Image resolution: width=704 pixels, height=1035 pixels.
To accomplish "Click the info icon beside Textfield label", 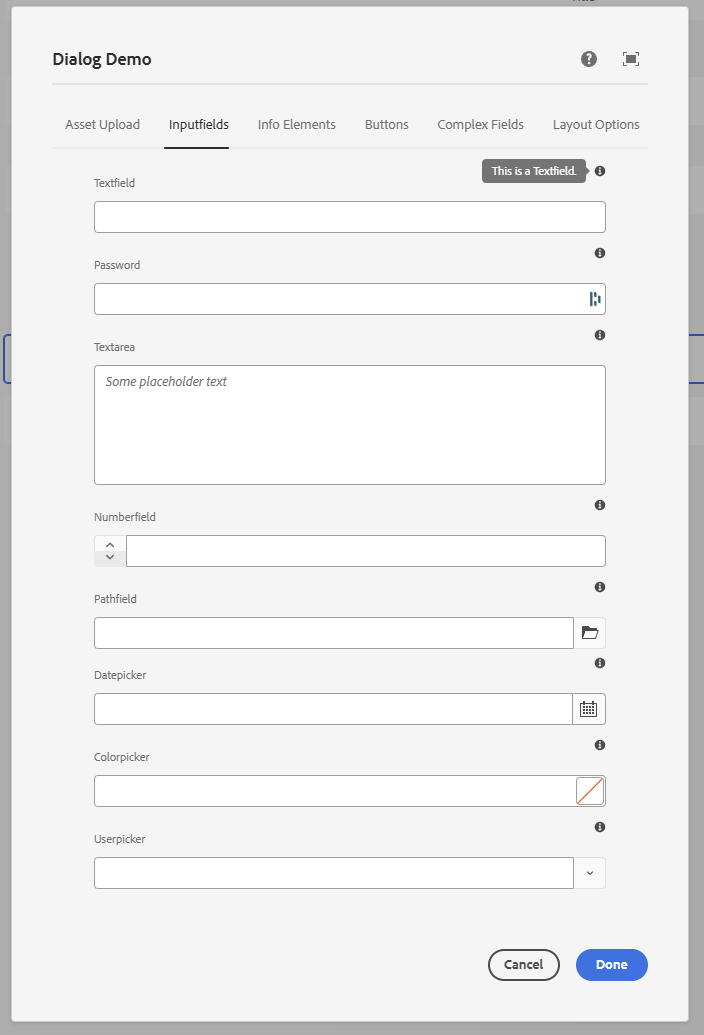I will click(x=599, y=171).
